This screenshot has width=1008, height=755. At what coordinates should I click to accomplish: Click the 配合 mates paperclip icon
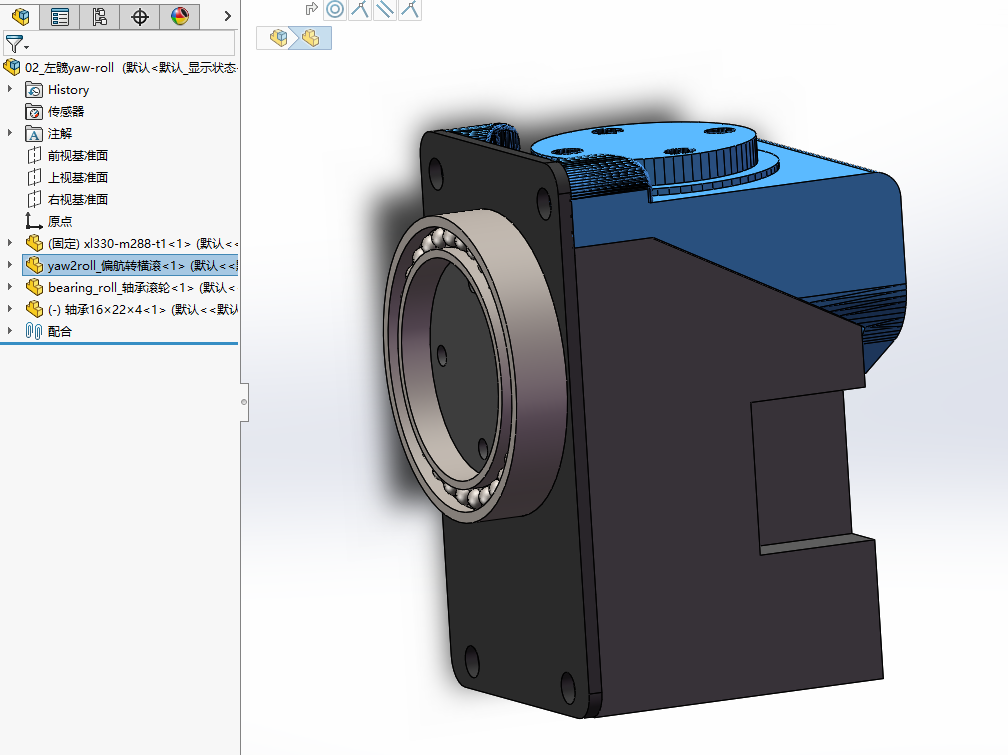pyautogui.click(x=34, y=331)
